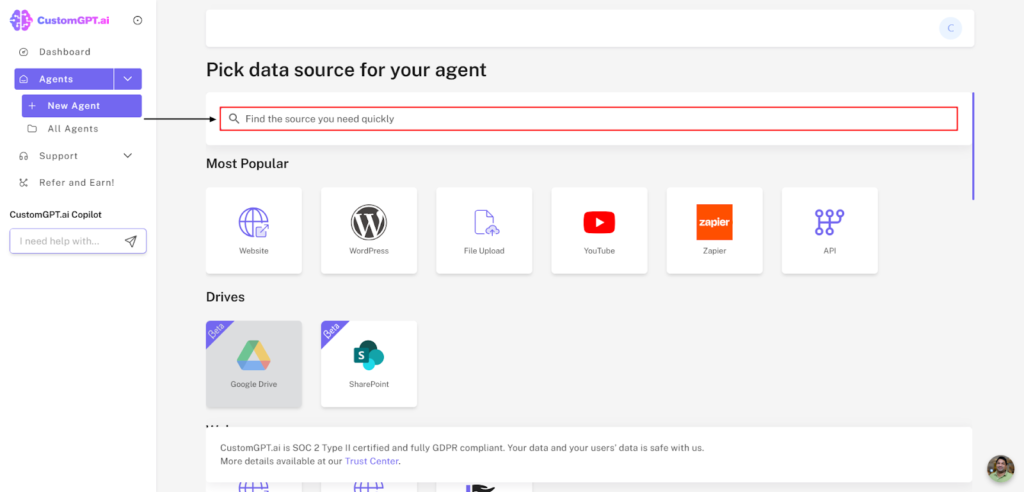The width and height of the screenshot is (1024, 492).
Task: Open the user avatar menu
Action: pyautogui.click(x=950, y=28)
